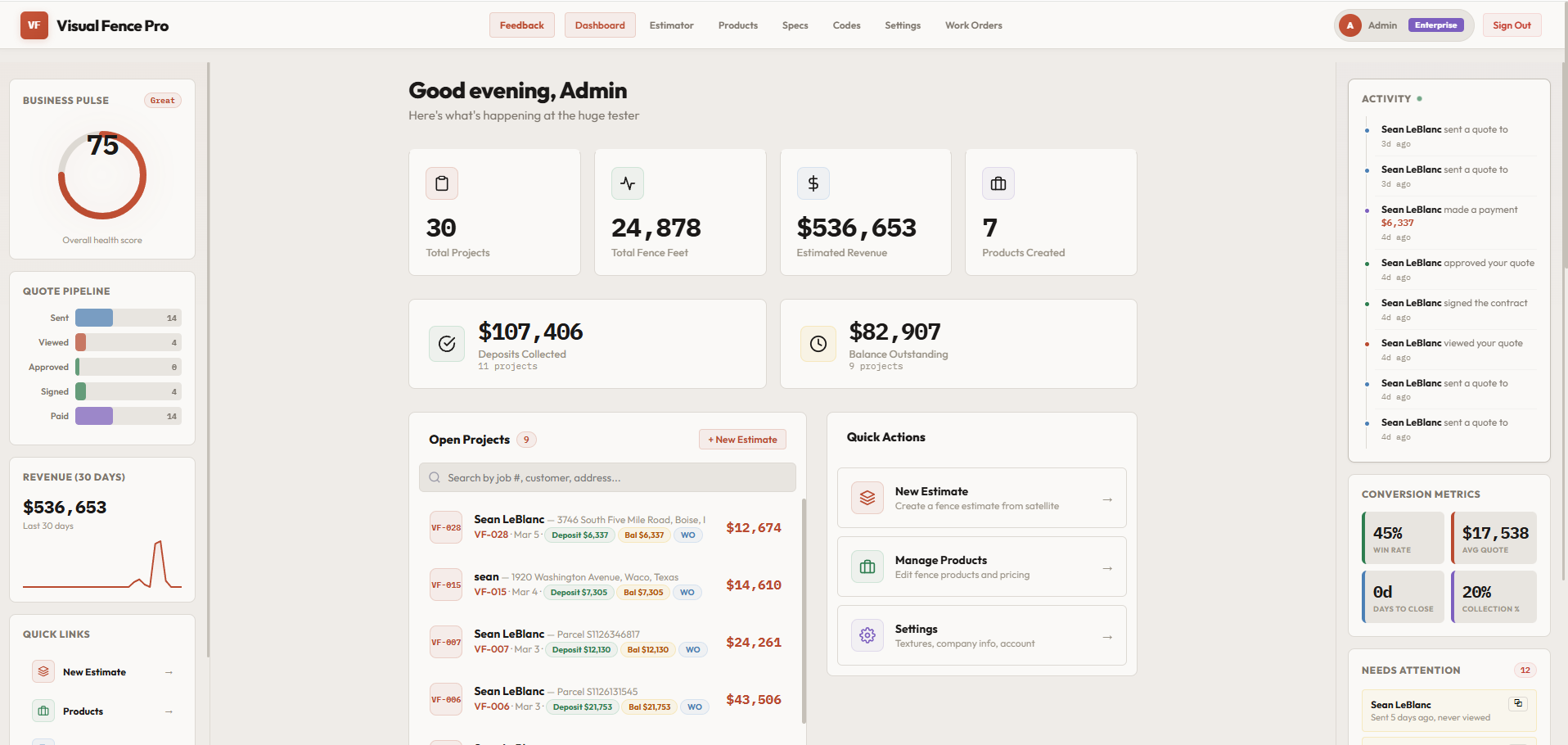Click the Manage Products briefcase icon
Image resolution: width=1568 pixels, height=745 pixels.
coord(867,566)
